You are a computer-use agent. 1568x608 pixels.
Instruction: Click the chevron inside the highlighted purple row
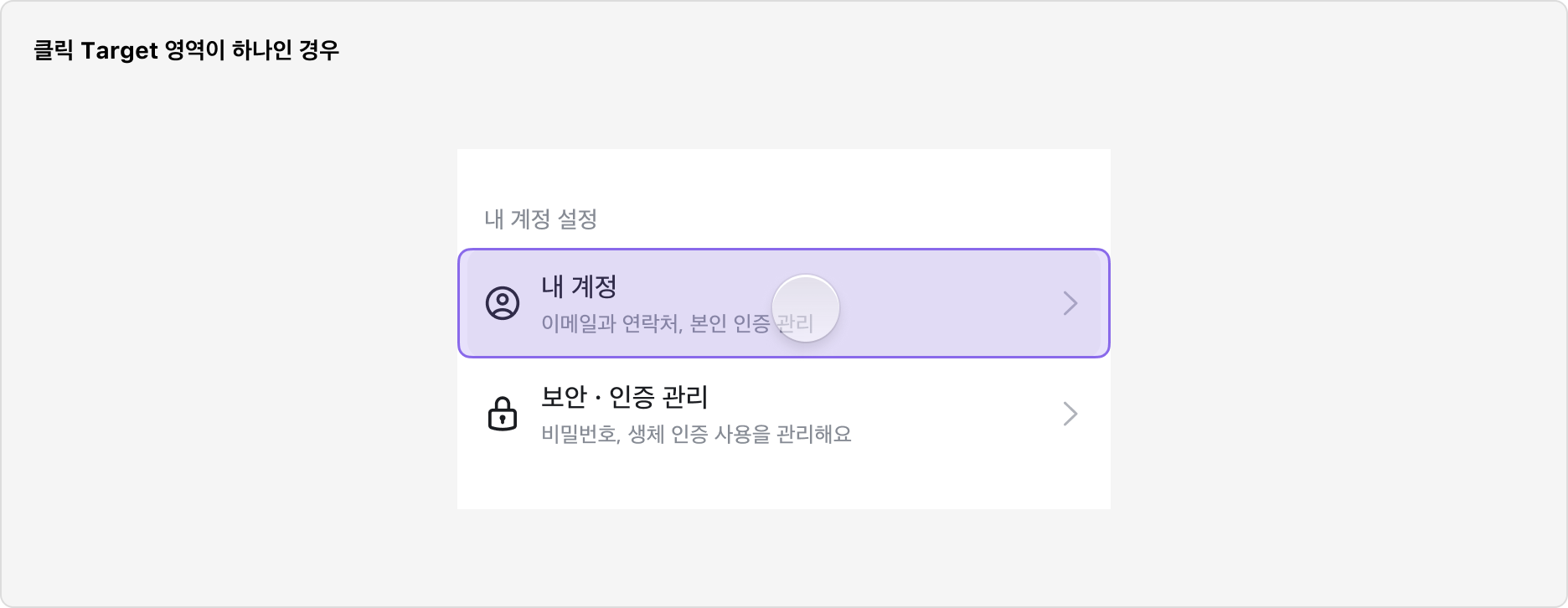point(1070,304)
